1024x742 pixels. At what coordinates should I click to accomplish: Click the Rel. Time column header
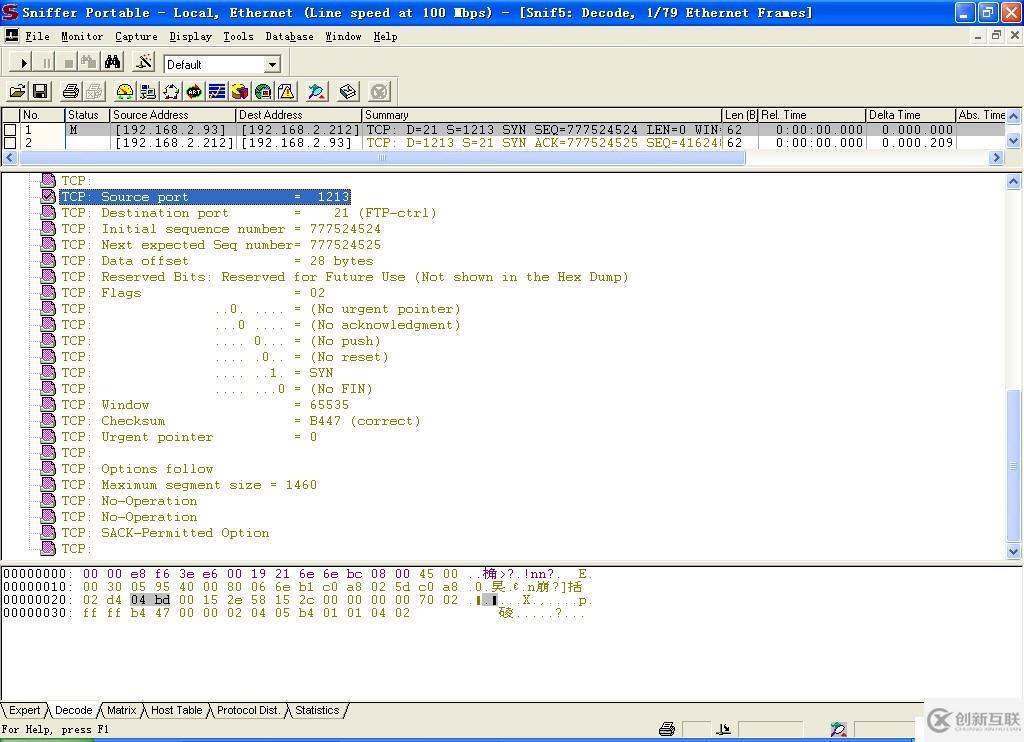pyautogui.click(x=812, y=115)
